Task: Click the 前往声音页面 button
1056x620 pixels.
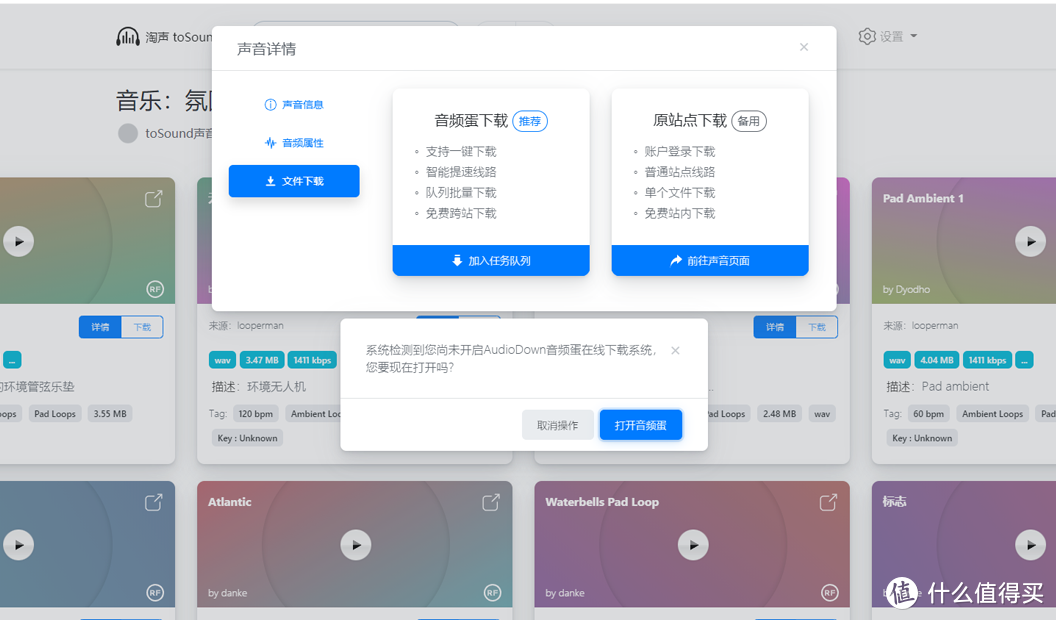Action: tap(710, 261)
